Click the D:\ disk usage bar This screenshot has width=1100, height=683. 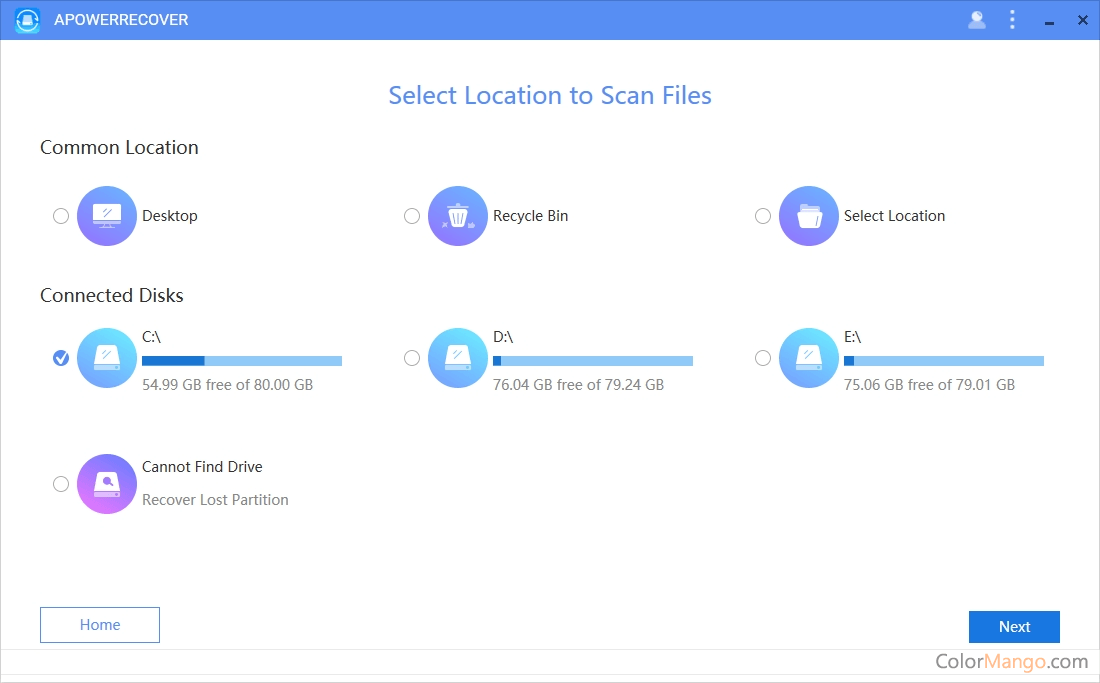click(593, 361)
